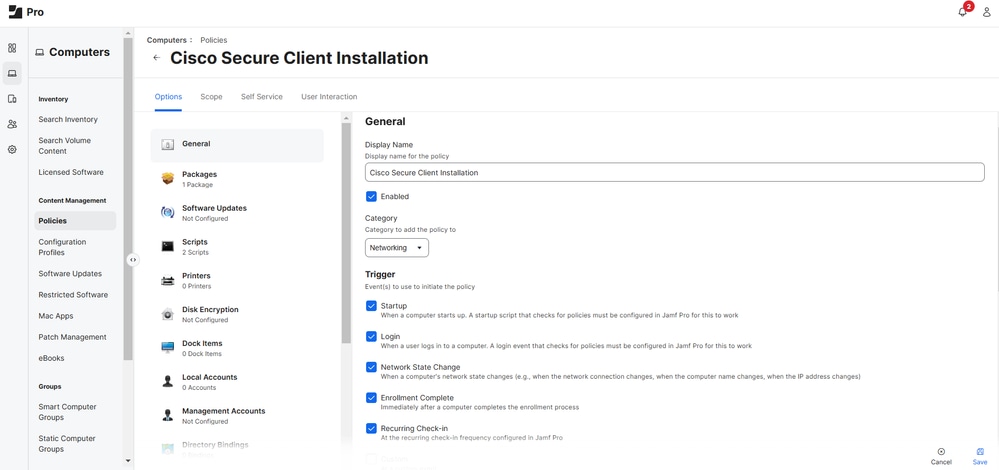Toggle the Recurring Check-in checkbox
The height and width of the screenshot is (470, 999).
click(371, 429)
